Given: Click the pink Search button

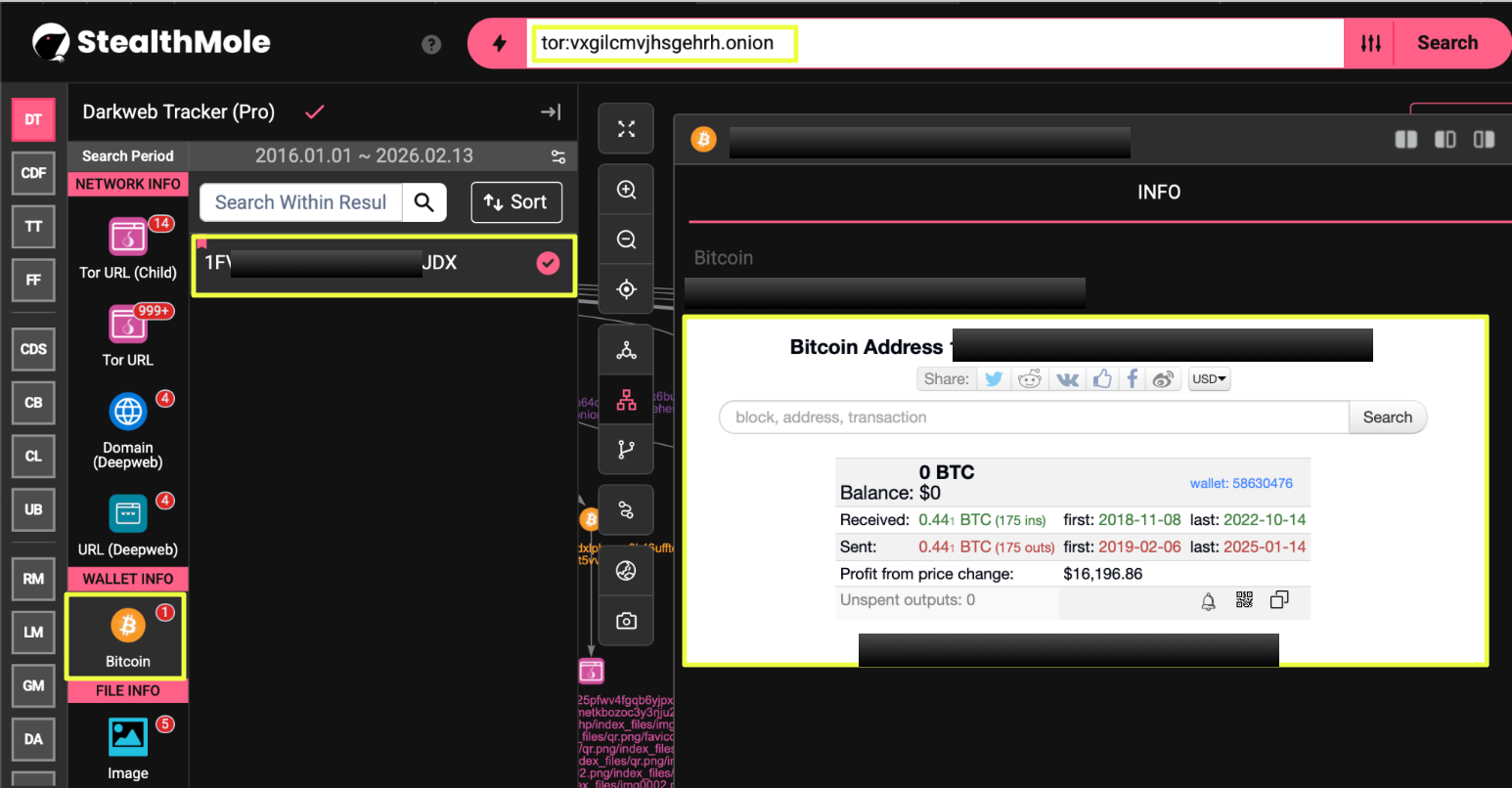Looking at the screenshot, I should point(1446,43).
